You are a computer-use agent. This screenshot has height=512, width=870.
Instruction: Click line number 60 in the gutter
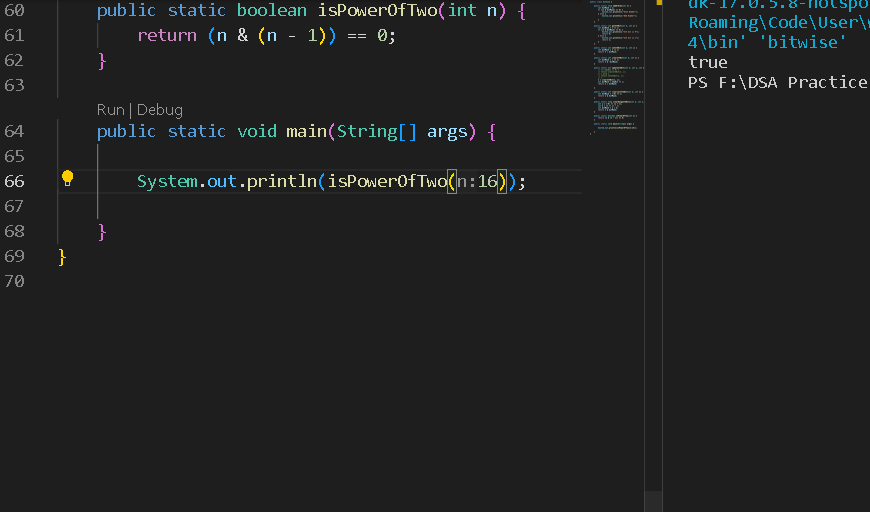(14, 11)
